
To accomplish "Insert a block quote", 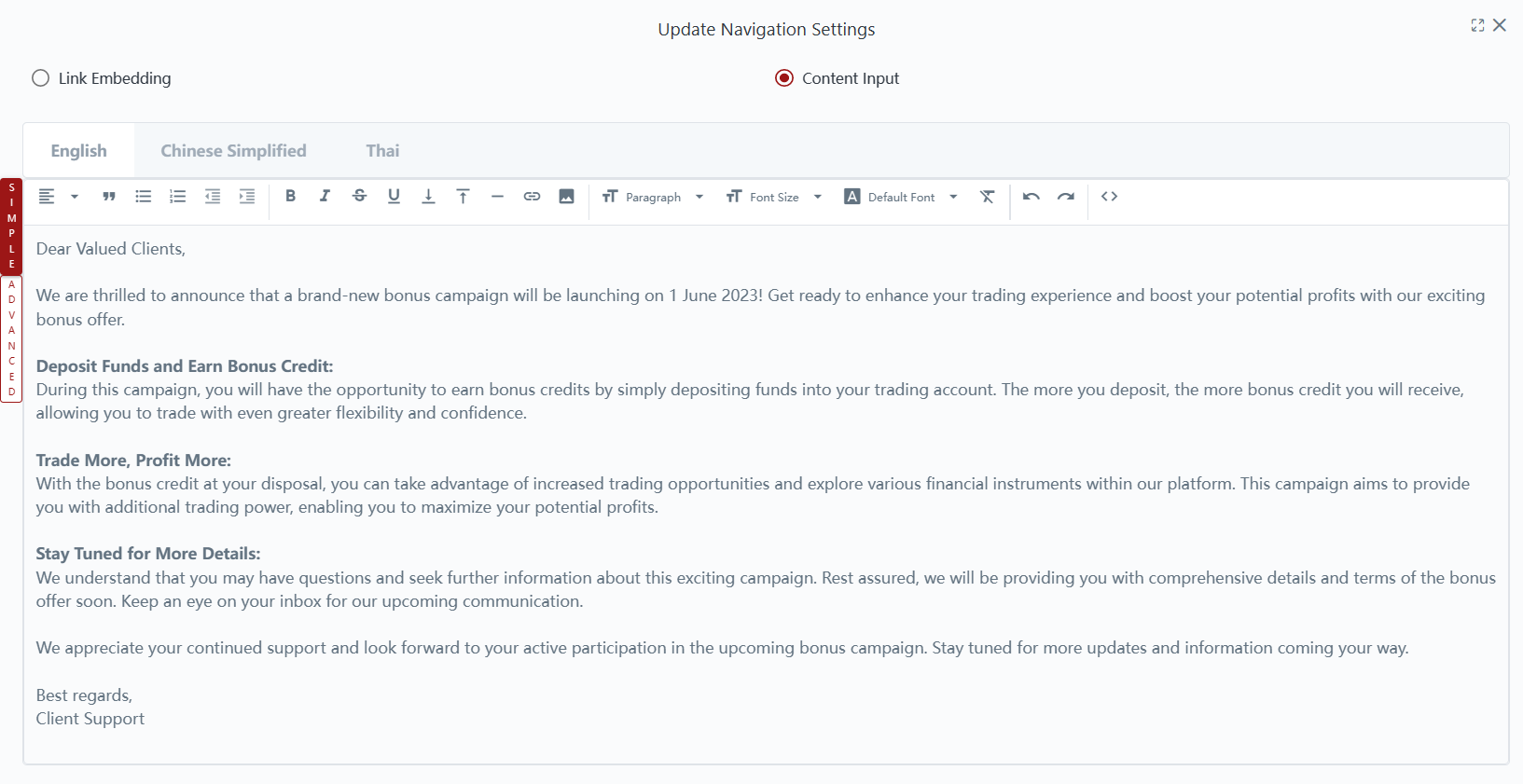I will (109, 197).
